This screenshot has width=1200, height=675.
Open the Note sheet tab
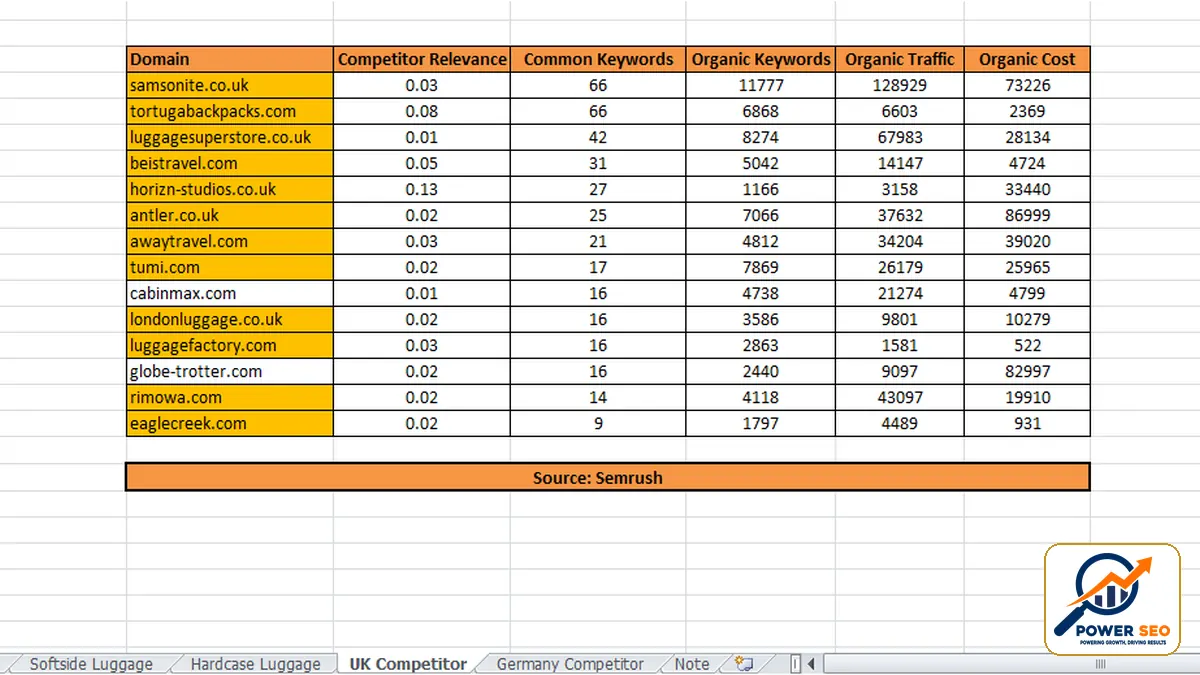pos(692,663)
